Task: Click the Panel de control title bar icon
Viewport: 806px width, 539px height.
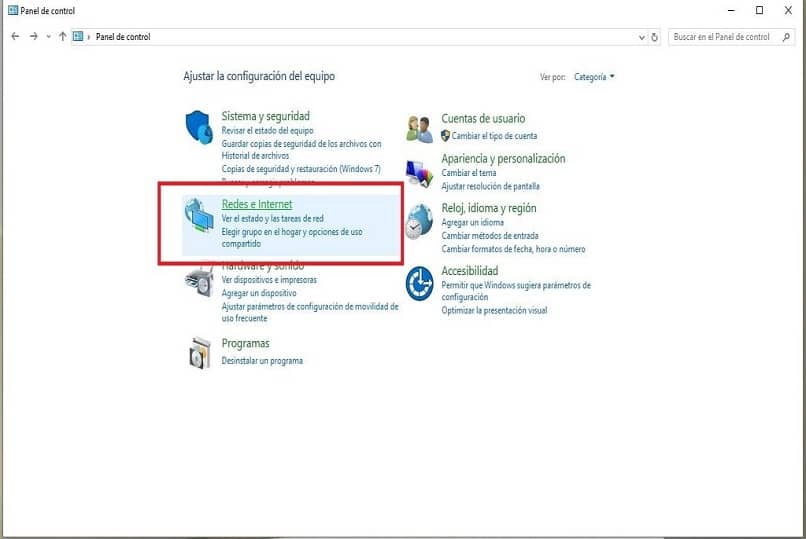Action: [13, 10]
